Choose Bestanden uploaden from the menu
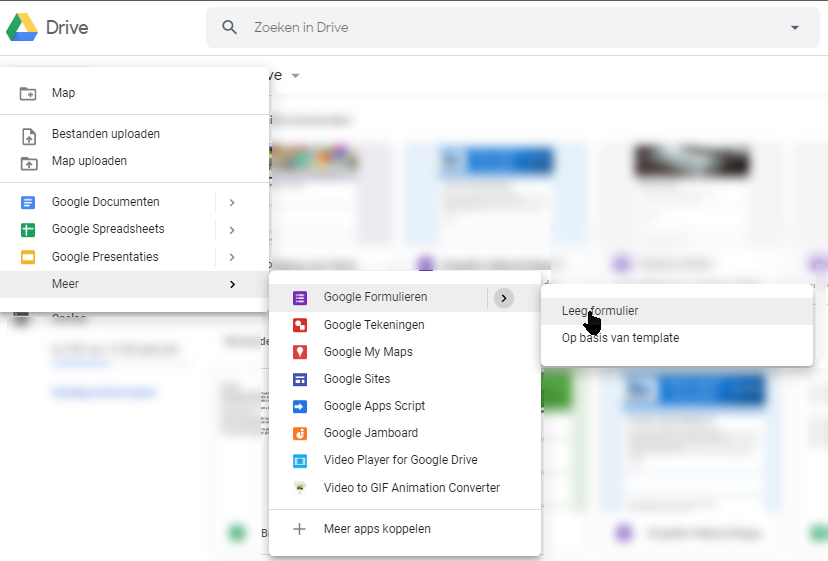 coord(134,134)
